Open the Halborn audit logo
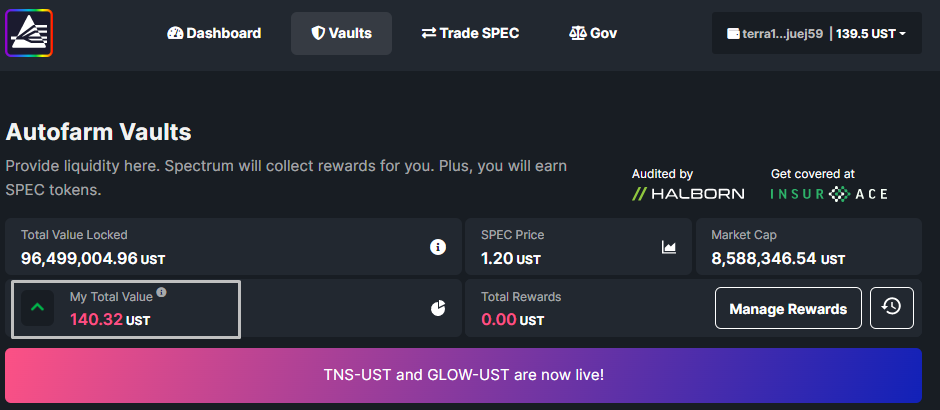Screen dimensions: 940x410 688,194
